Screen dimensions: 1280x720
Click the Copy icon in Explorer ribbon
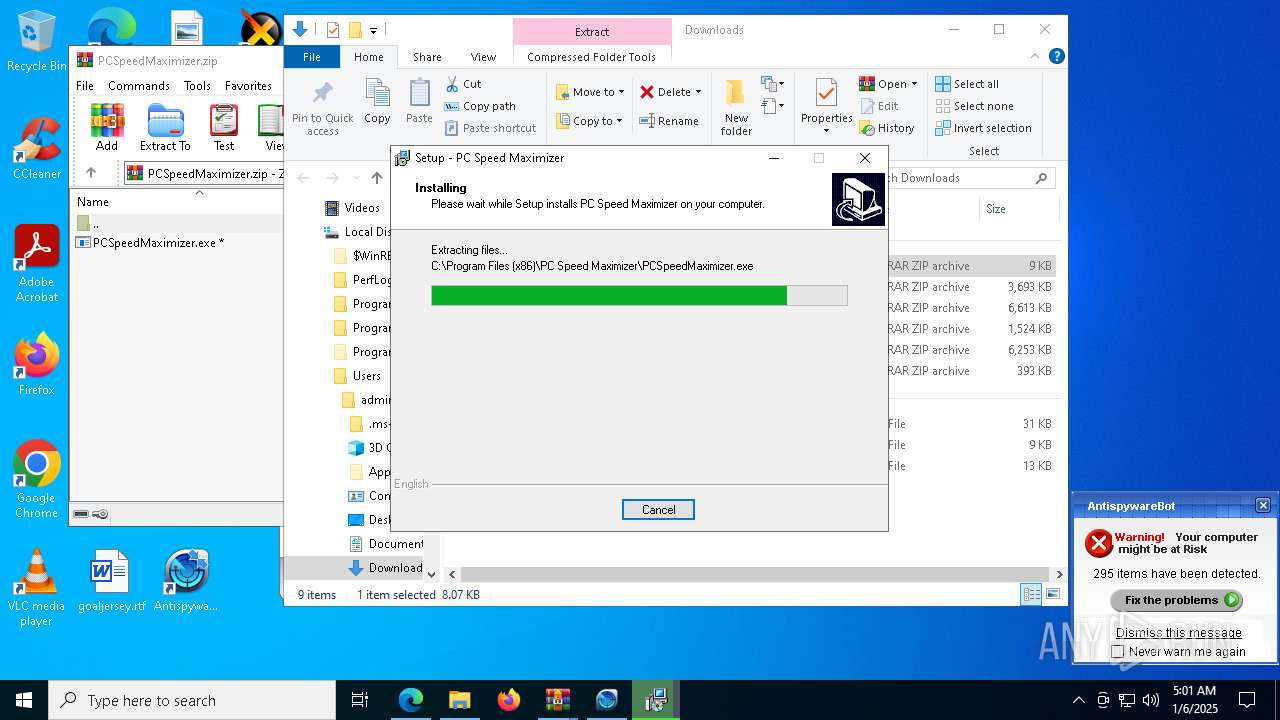(x=377, y=102)
